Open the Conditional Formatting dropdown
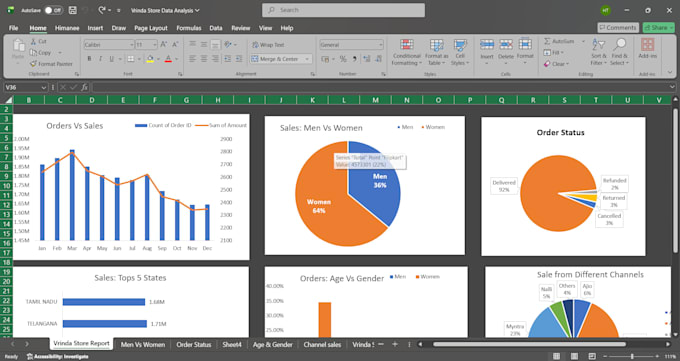 click(x=406, y=52)
